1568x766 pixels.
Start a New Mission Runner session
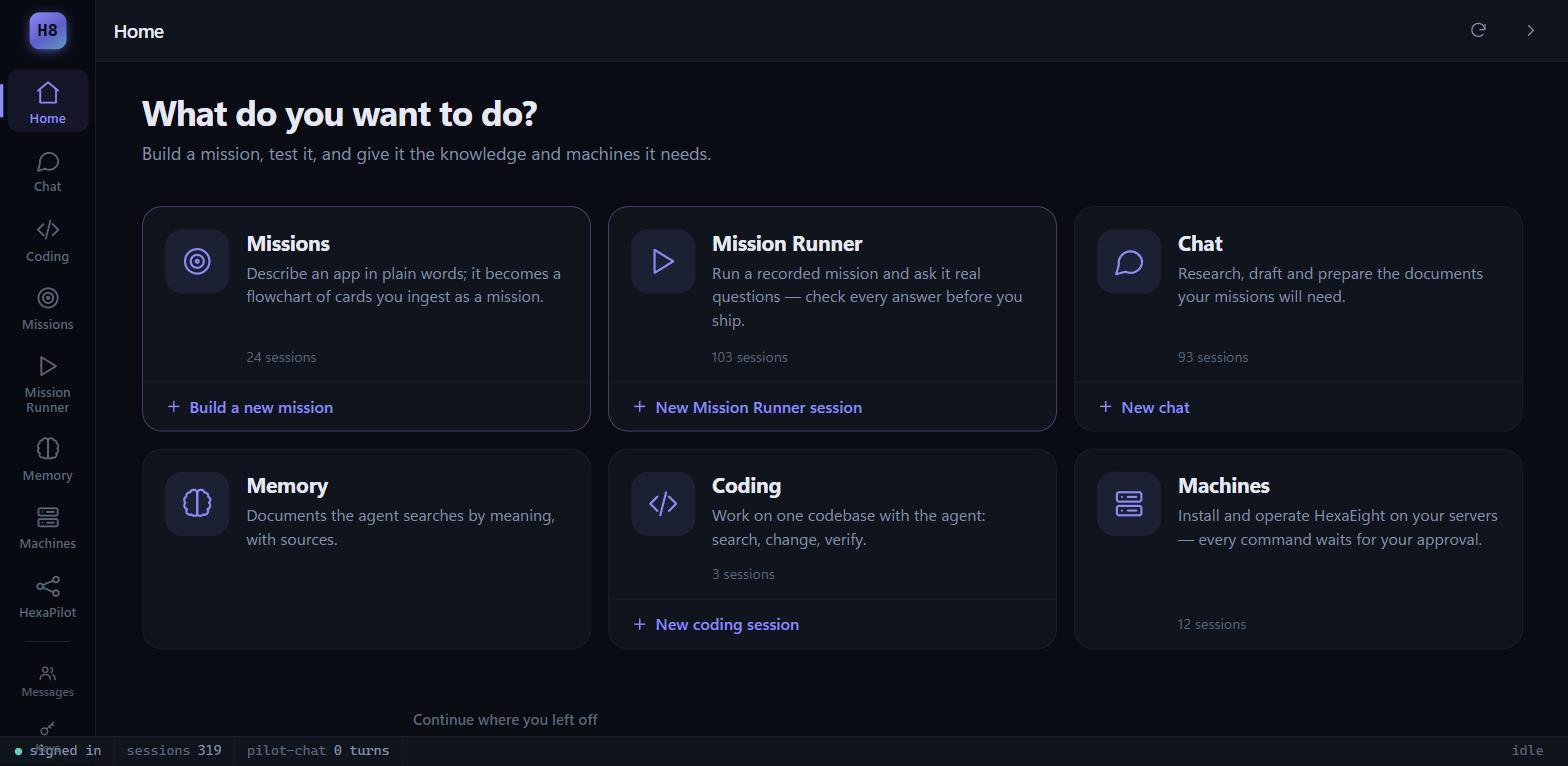click(x=748, y=407)
